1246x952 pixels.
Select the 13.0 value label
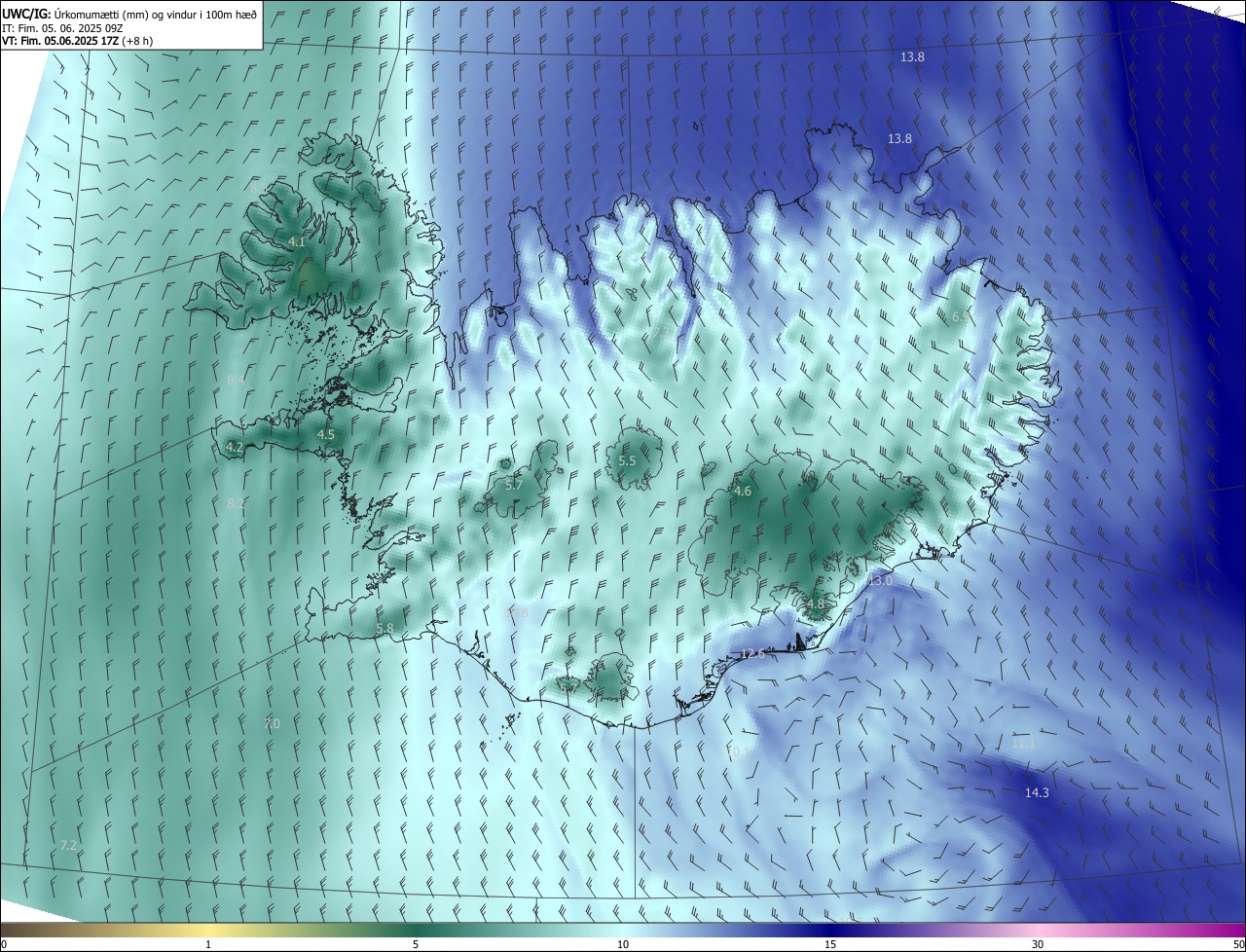[x=879, y=580]
